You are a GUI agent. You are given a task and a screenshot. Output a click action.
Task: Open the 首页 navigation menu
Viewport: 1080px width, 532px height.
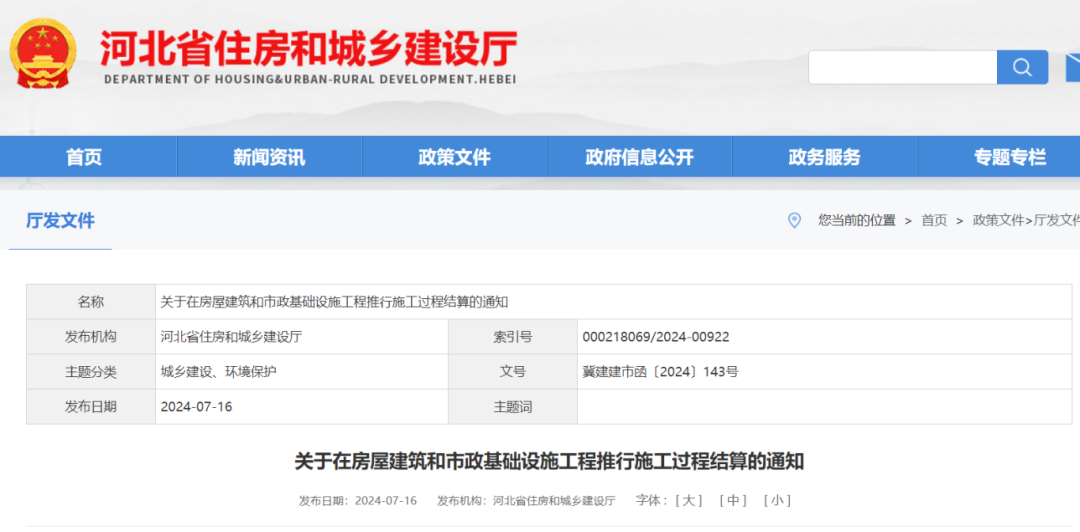point(84,157)
